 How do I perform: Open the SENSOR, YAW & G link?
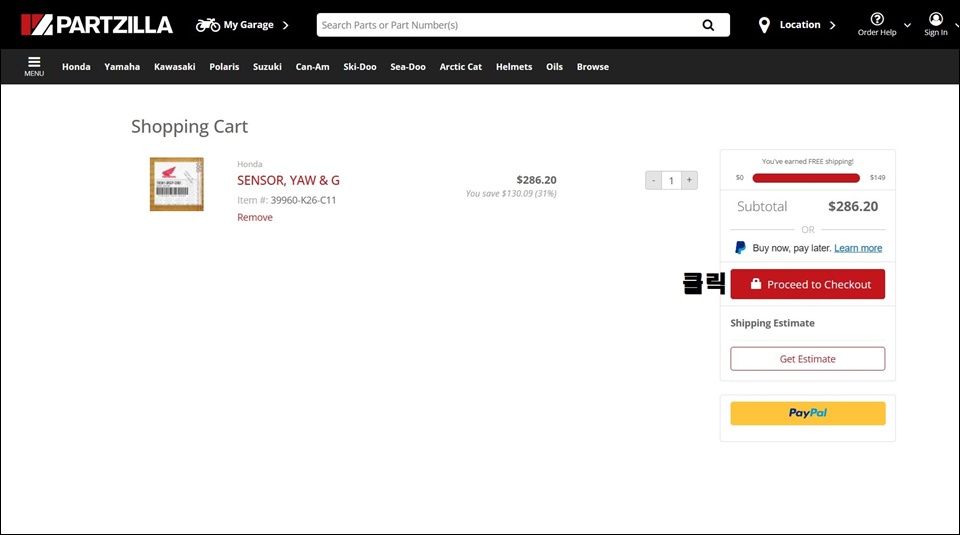[288, 180]
